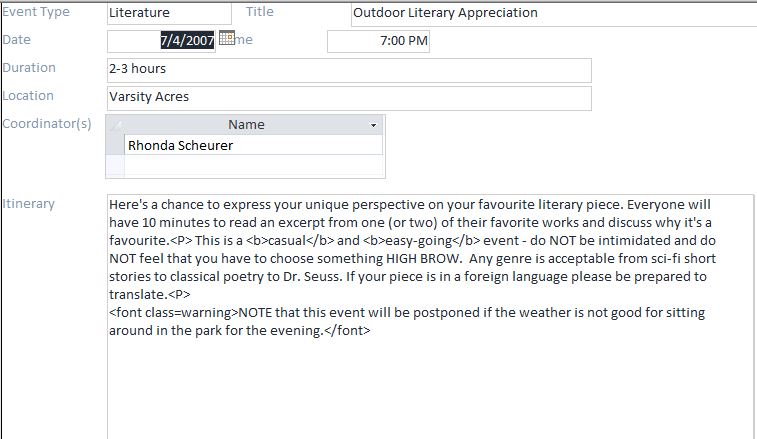757x439 pixels.
Task: Click the Location field with Varsity Acres
Action: (349, 98)
